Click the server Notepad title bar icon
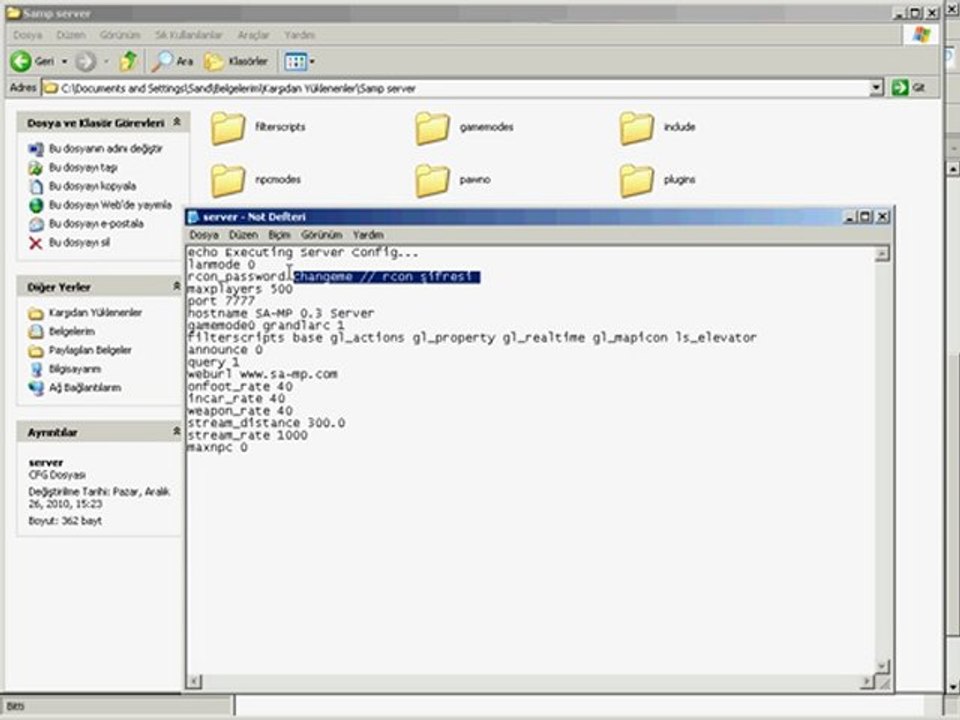 (x=193, y=217)
